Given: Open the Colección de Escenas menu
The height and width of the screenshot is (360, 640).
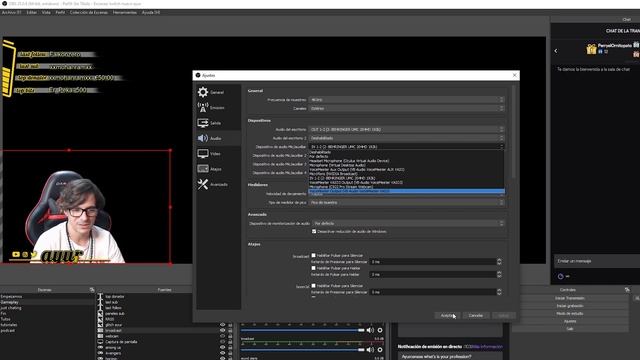Looking at the screenshot, I should click(x=89, y=13).
